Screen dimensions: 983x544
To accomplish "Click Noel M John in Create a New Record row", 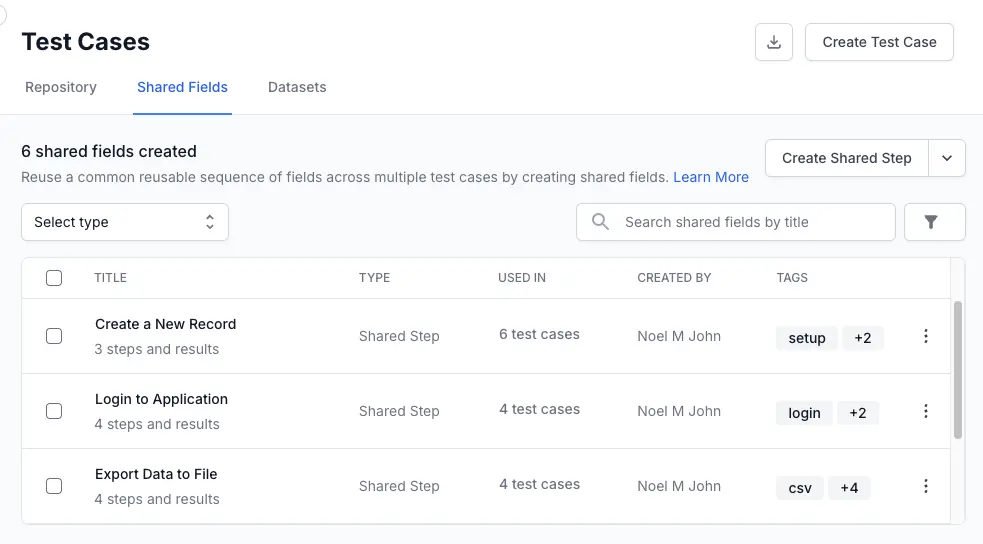I will [x=679, y=336].
